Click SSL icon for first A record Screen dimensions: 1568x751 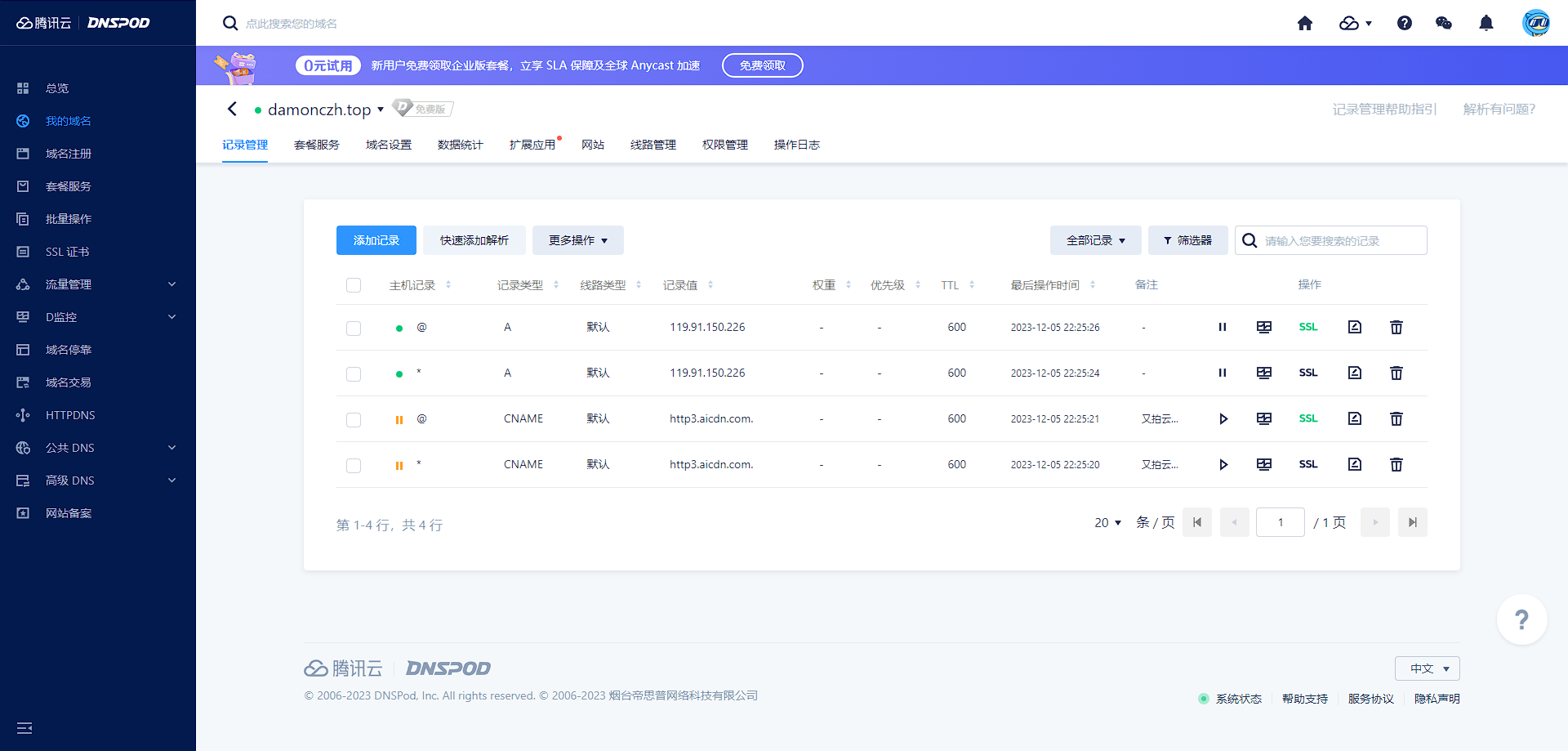coord(1308,328)
